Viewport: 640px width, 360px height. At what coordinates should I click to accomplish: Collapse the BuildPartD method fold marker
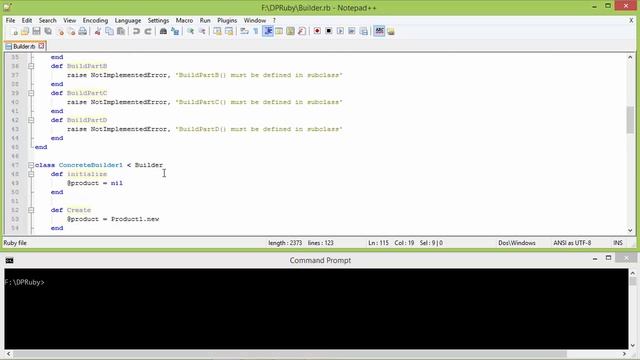tap(31, 120)
